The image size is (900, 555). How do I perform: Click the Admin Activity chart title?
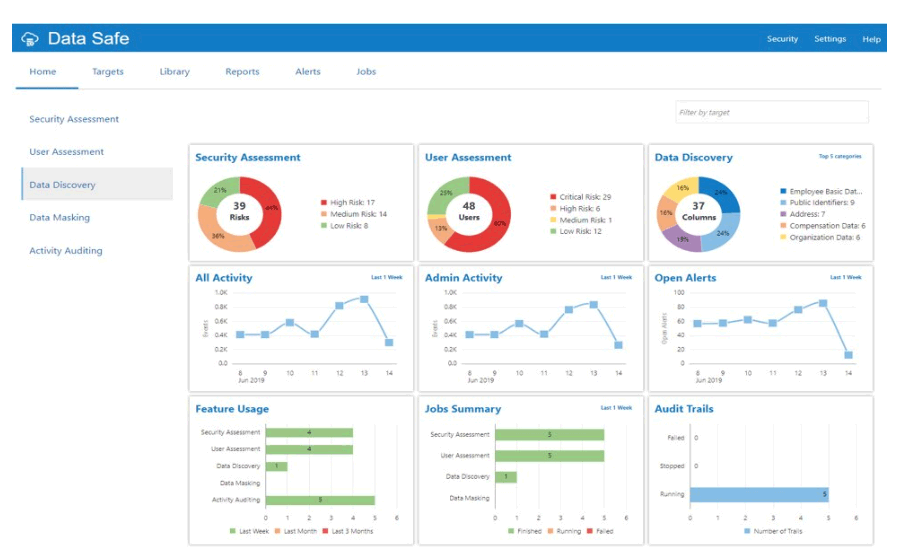point(463,278)
